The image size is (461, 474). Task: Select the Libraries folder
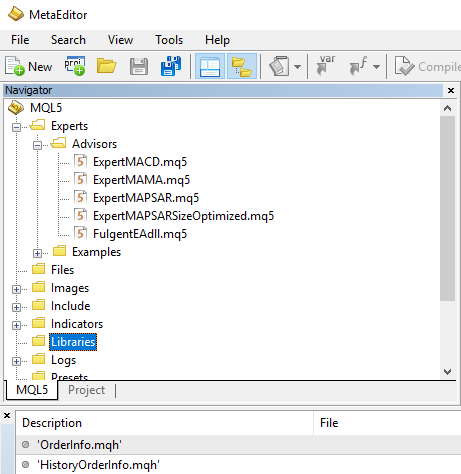pyautogui.click(x=73, y=342)
